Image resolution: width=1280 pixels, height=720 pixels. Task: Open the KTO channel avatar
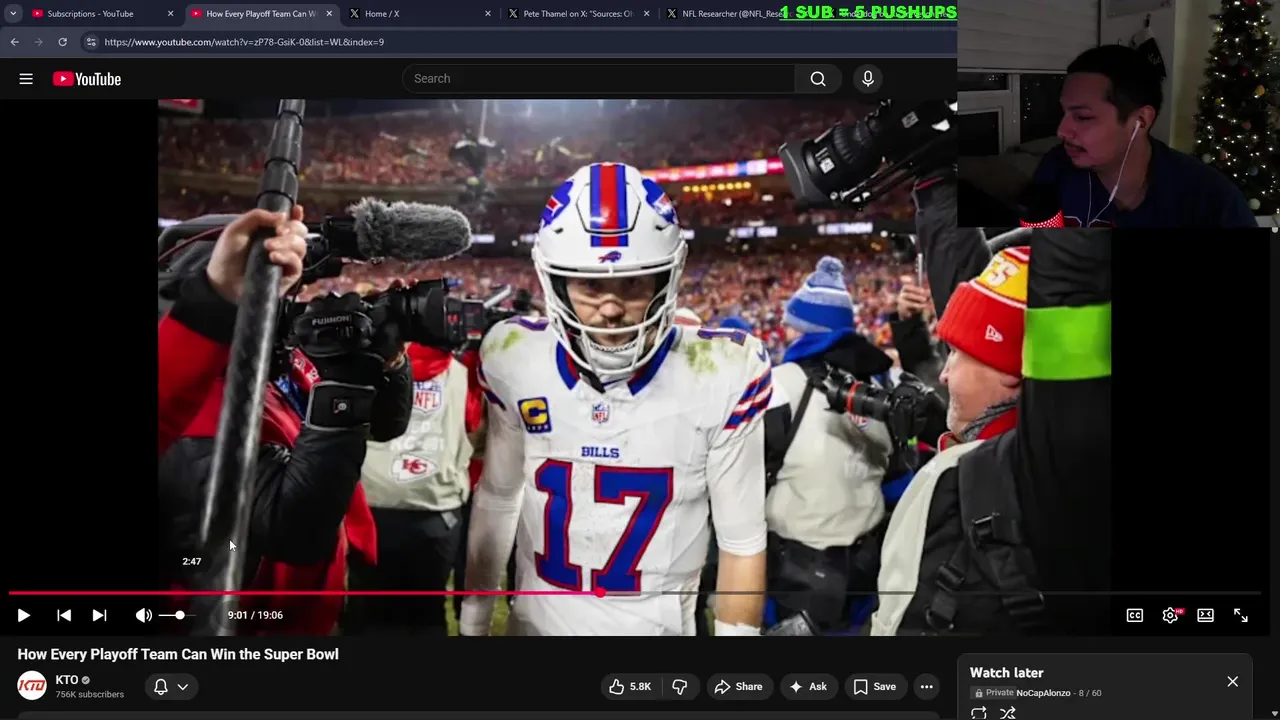tap(32, 686)
